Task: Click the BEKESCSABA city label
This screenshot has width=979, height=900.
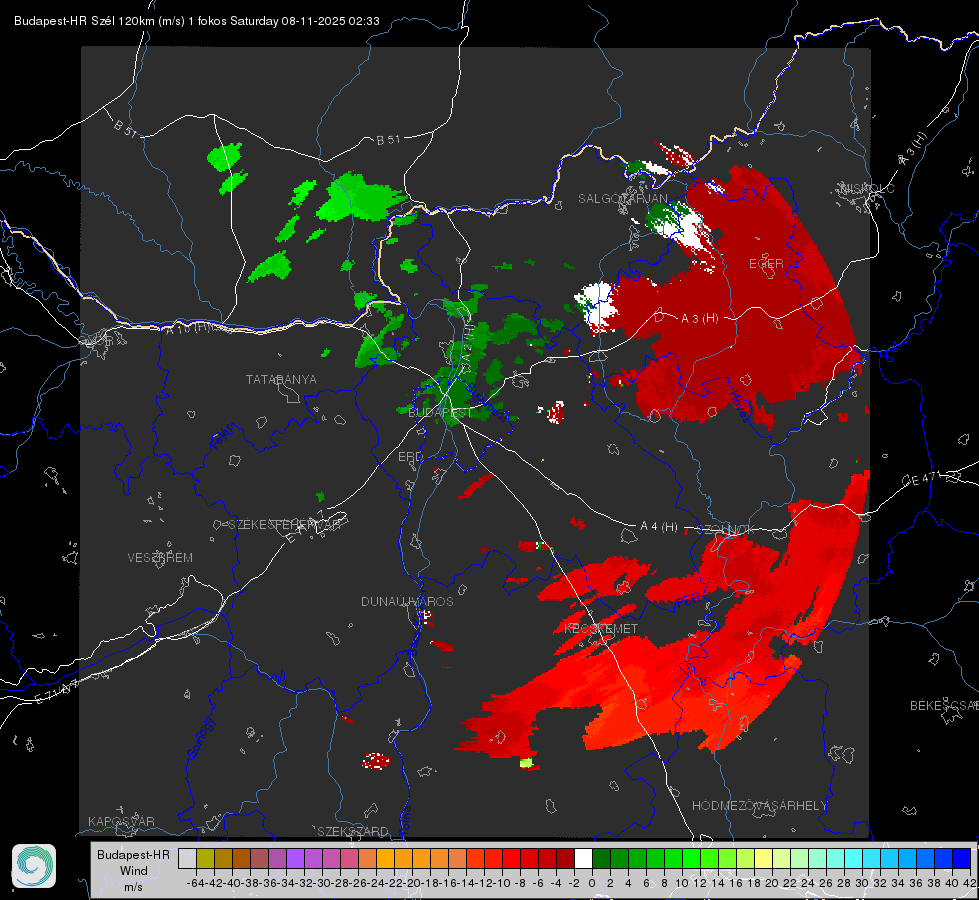Action: (x=944, y=705)
